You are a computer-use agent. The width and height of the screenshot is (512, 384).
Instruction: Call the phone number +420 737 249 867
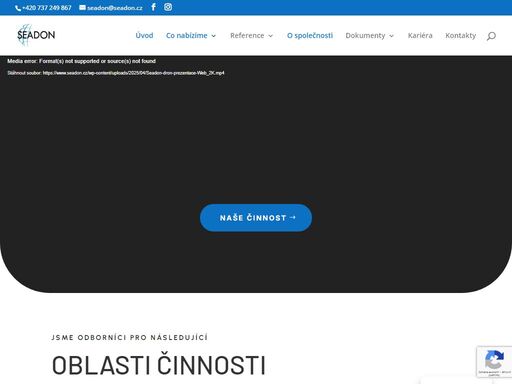pyautogui.click(x=43, y=8)
